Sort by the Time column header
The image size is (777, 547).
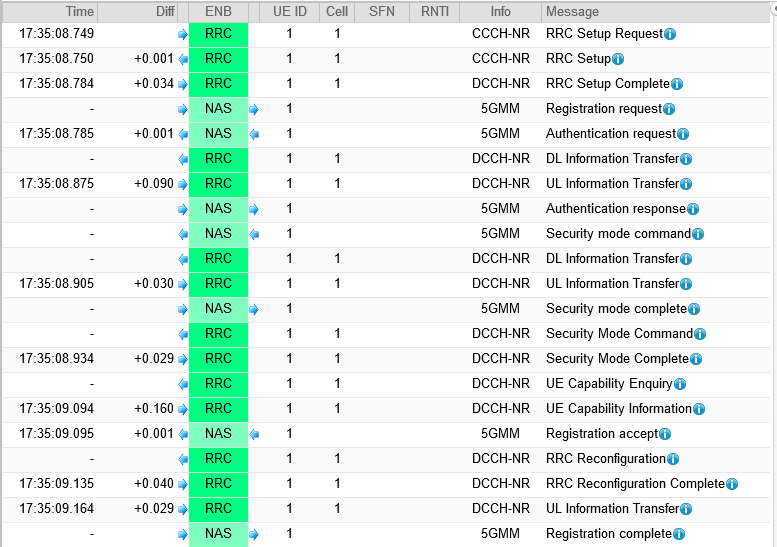51,12
